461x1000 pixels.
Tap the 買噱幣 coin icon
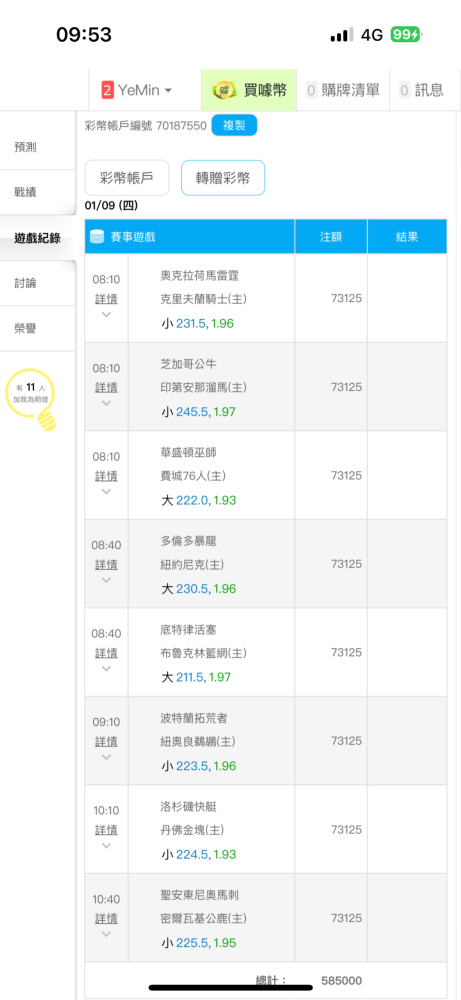224,91
